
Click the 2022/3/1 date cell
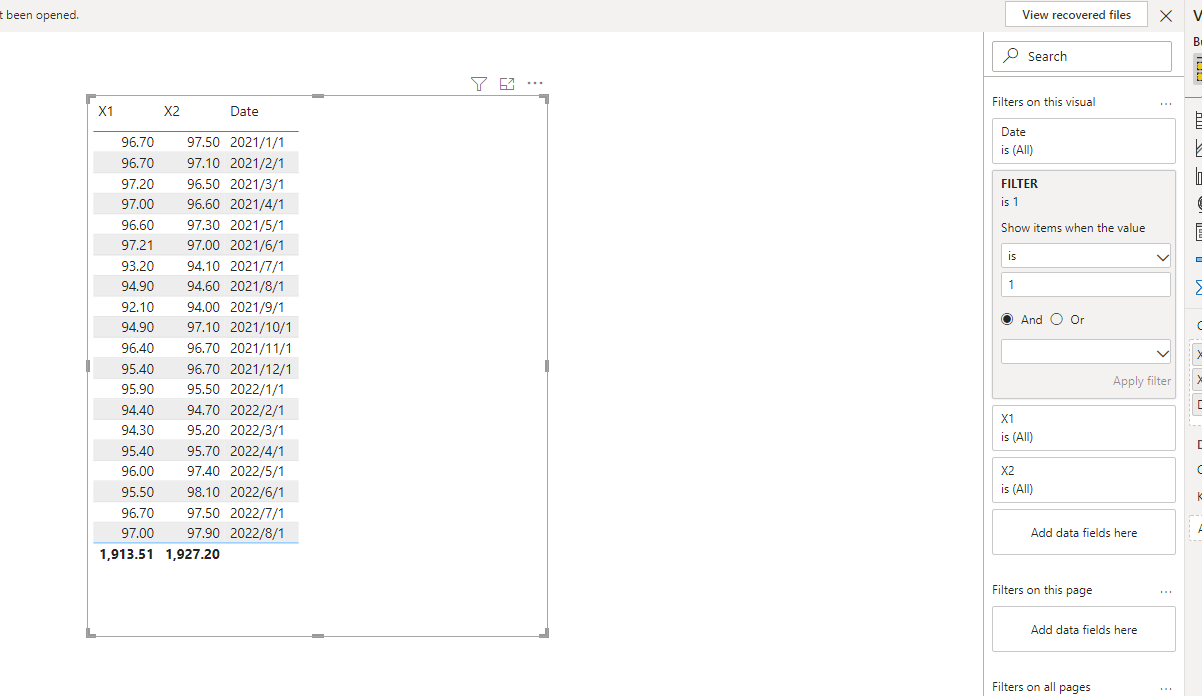pos(257,430)
